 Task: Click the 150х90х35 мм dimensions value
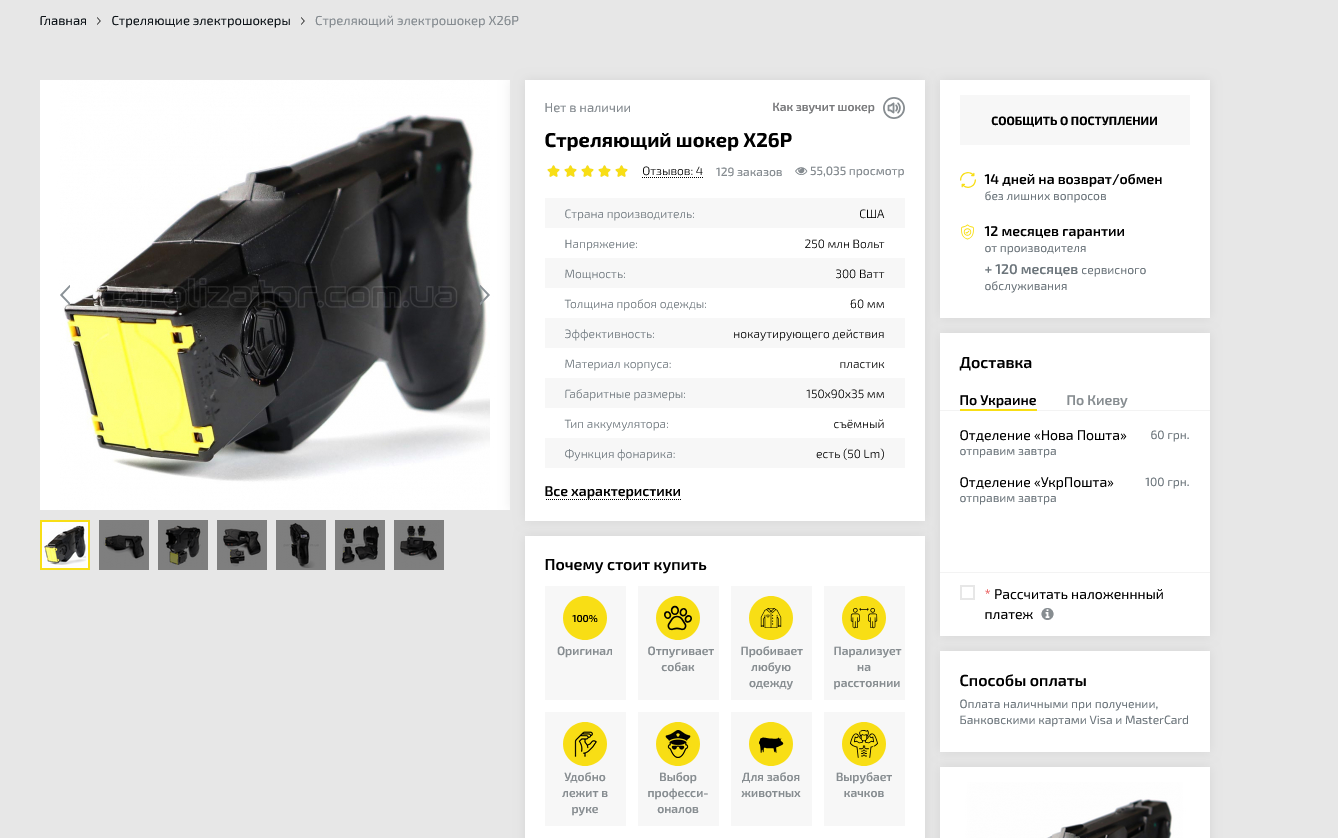[x=845, y=394]
